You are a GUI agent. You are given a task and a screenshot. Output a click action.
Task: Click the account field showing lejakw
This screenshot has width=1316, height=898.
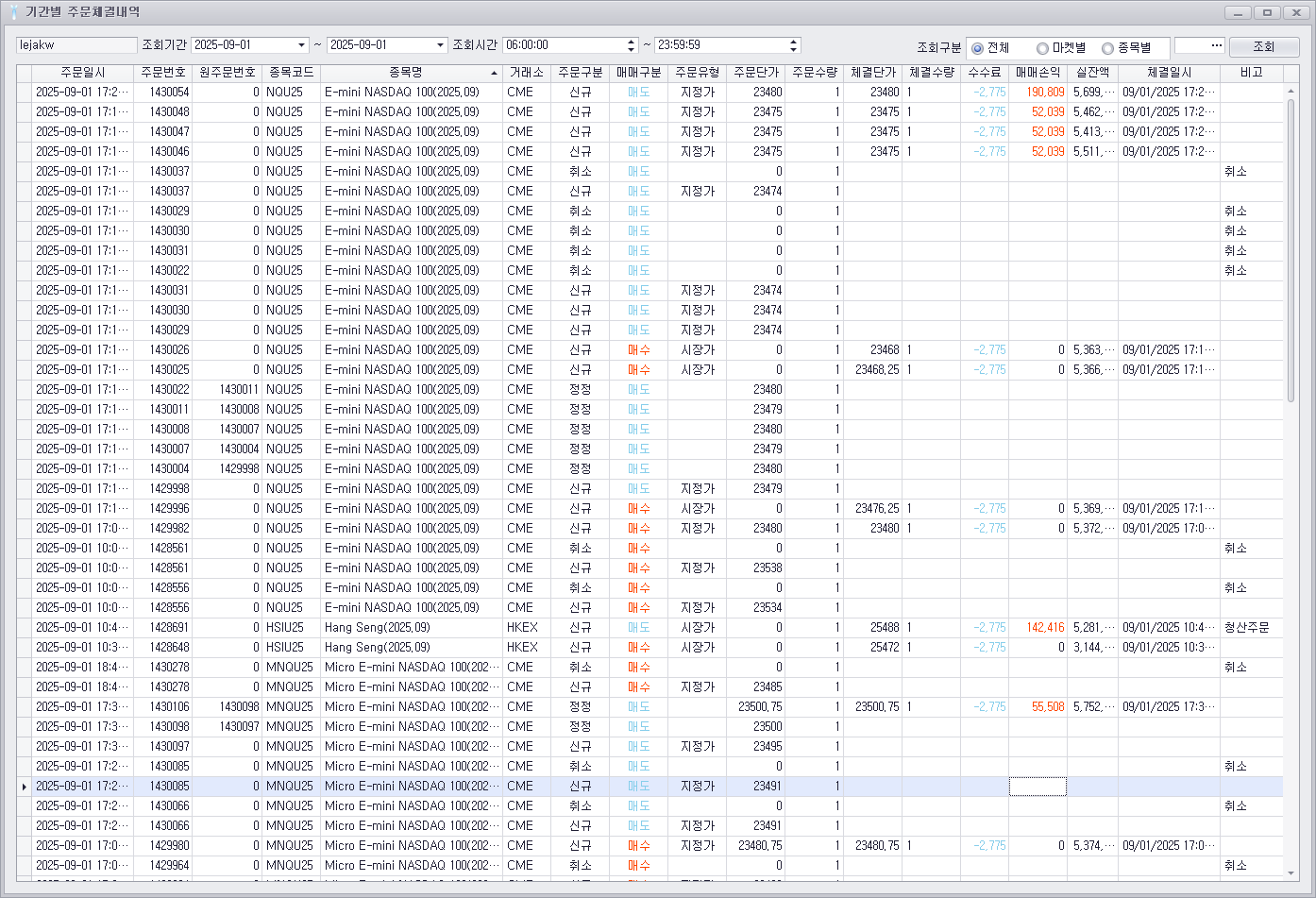coord(76,45)
